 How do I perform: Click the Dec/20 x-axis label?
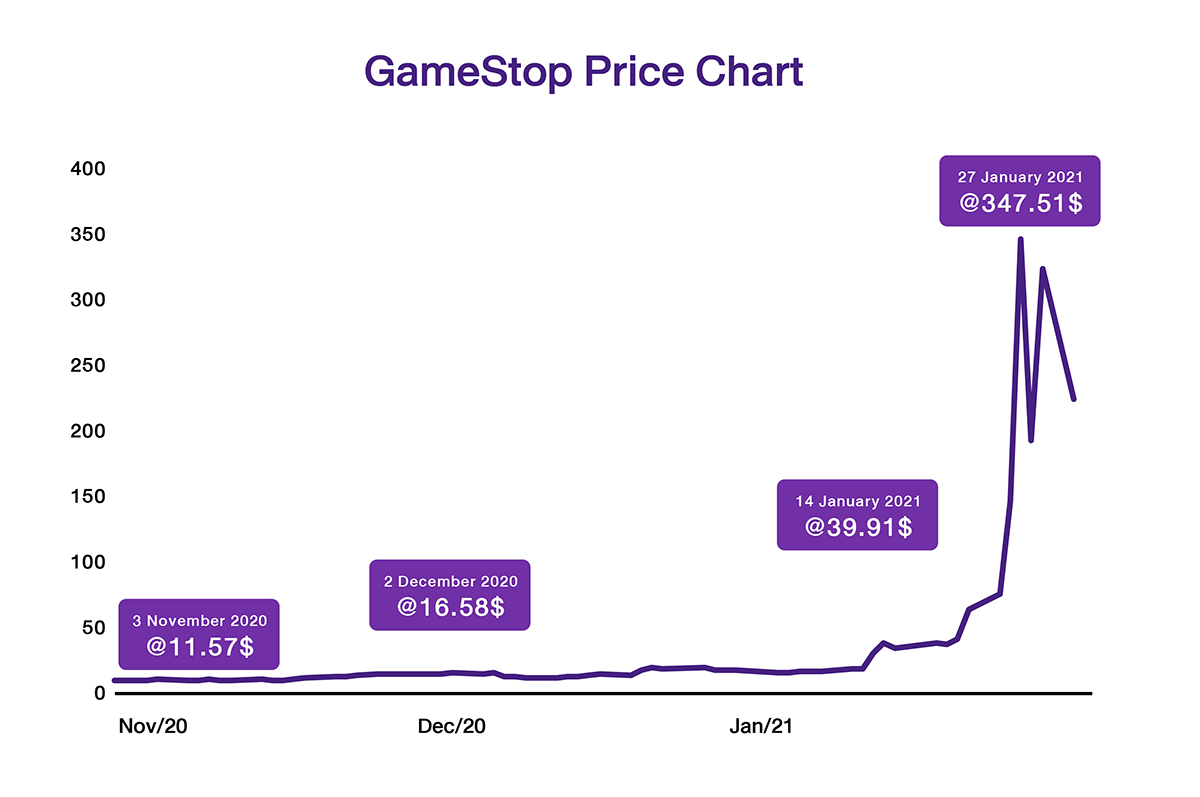coord(452,727)
